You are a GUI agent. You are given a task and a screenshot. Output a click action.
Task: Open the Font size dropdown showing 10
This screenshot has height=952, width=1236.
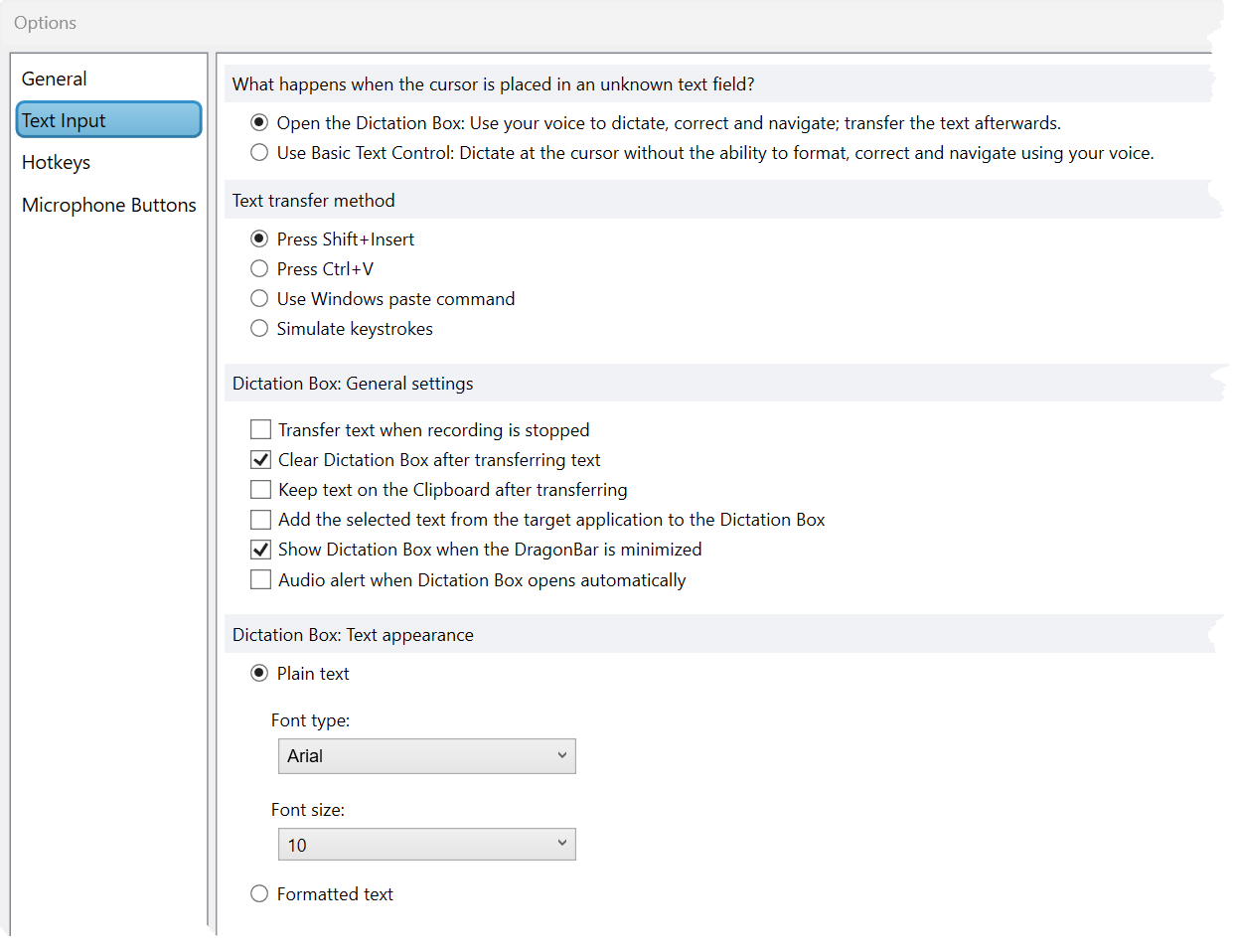pos(426,845)
